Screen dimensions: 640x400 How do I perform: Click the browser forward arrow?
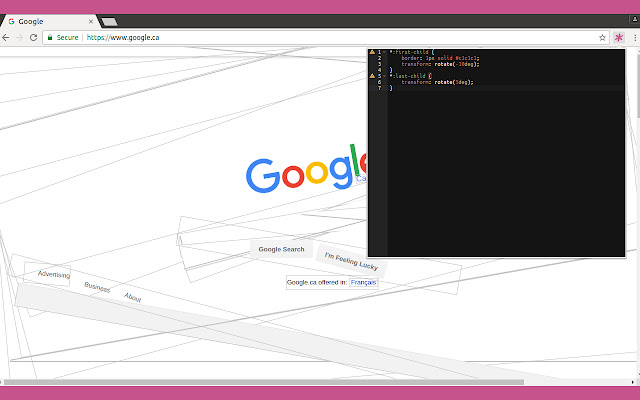pyautogui.click(x=19, y=38)
